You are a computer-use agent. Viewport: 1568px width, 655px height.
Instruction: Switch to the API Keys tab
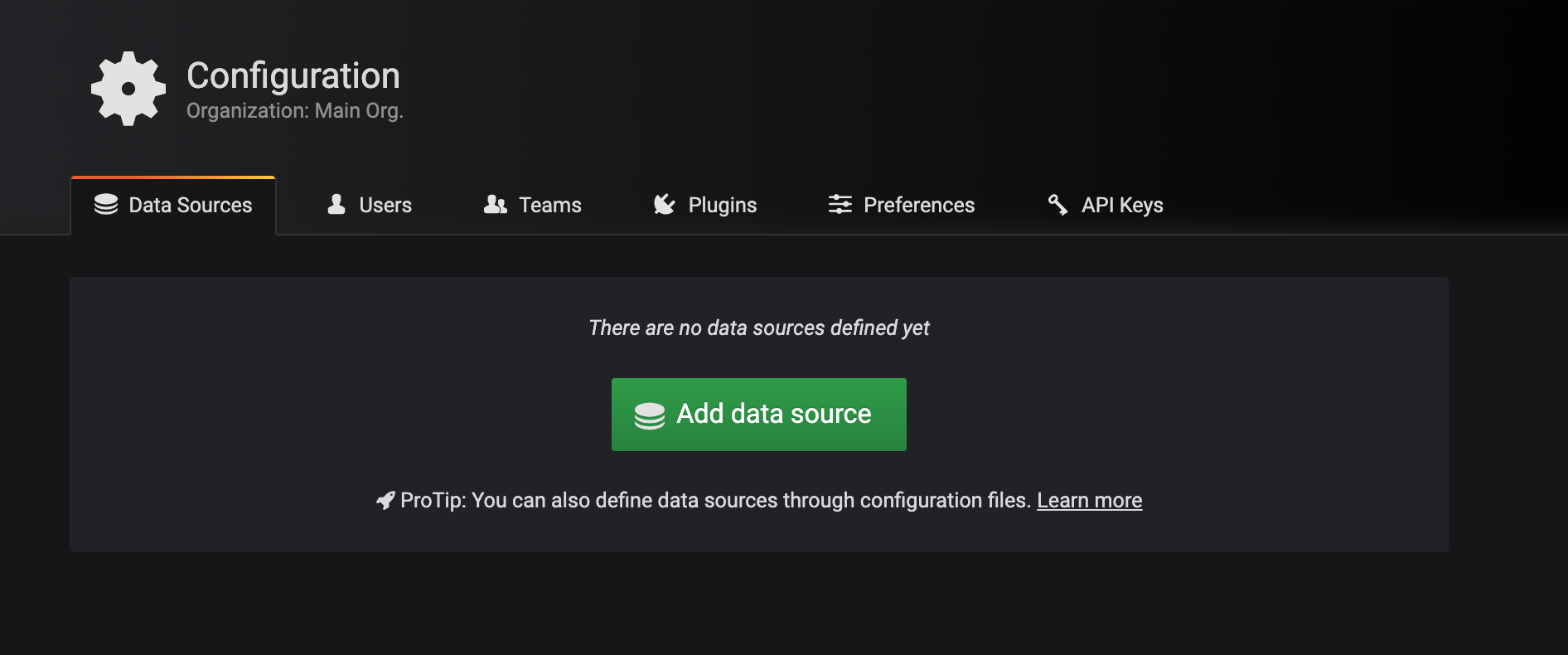point(1106,205)
